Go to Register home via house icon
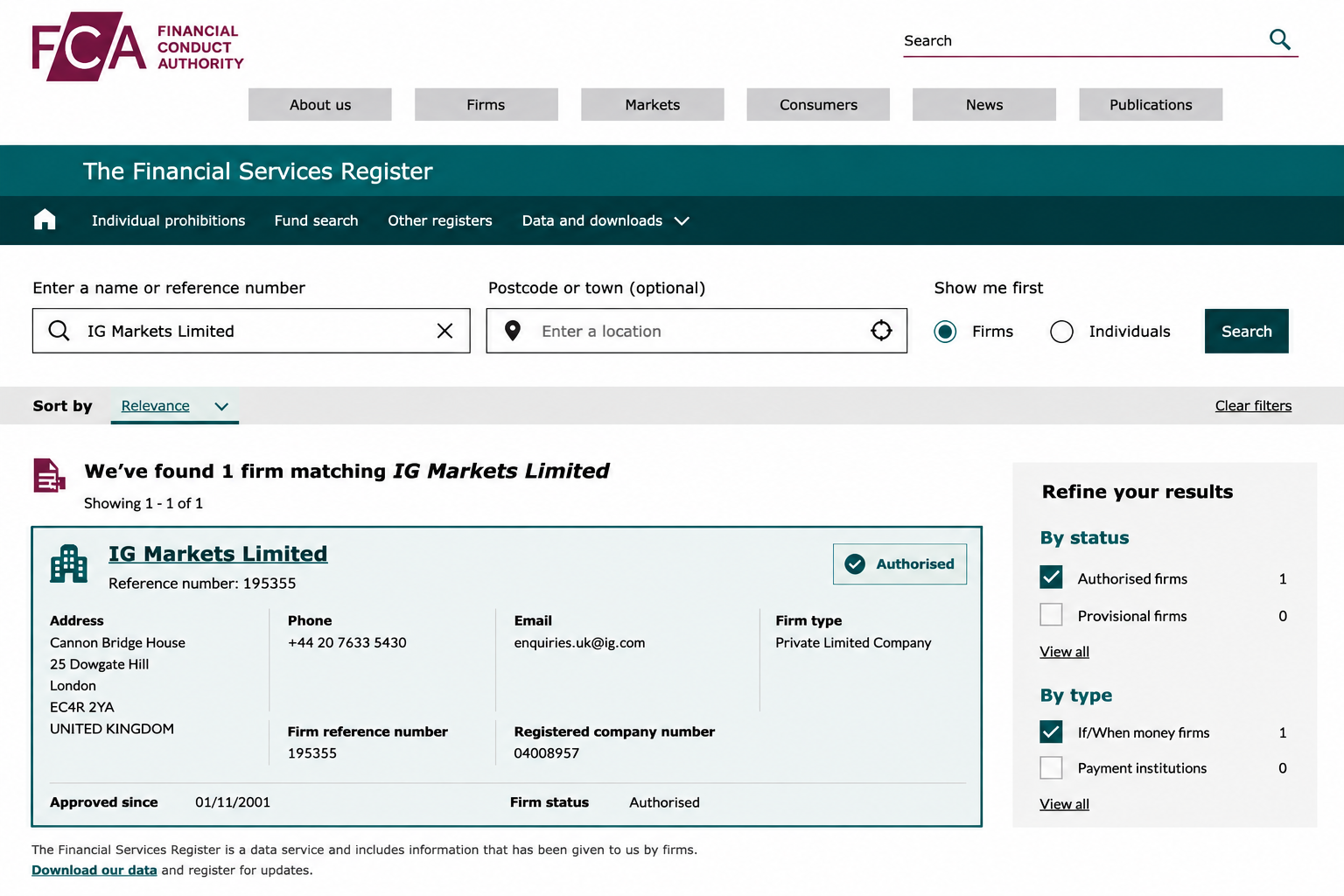This screenshot has height=896, width=1344. pyautogui.click(x=45, y=220)
